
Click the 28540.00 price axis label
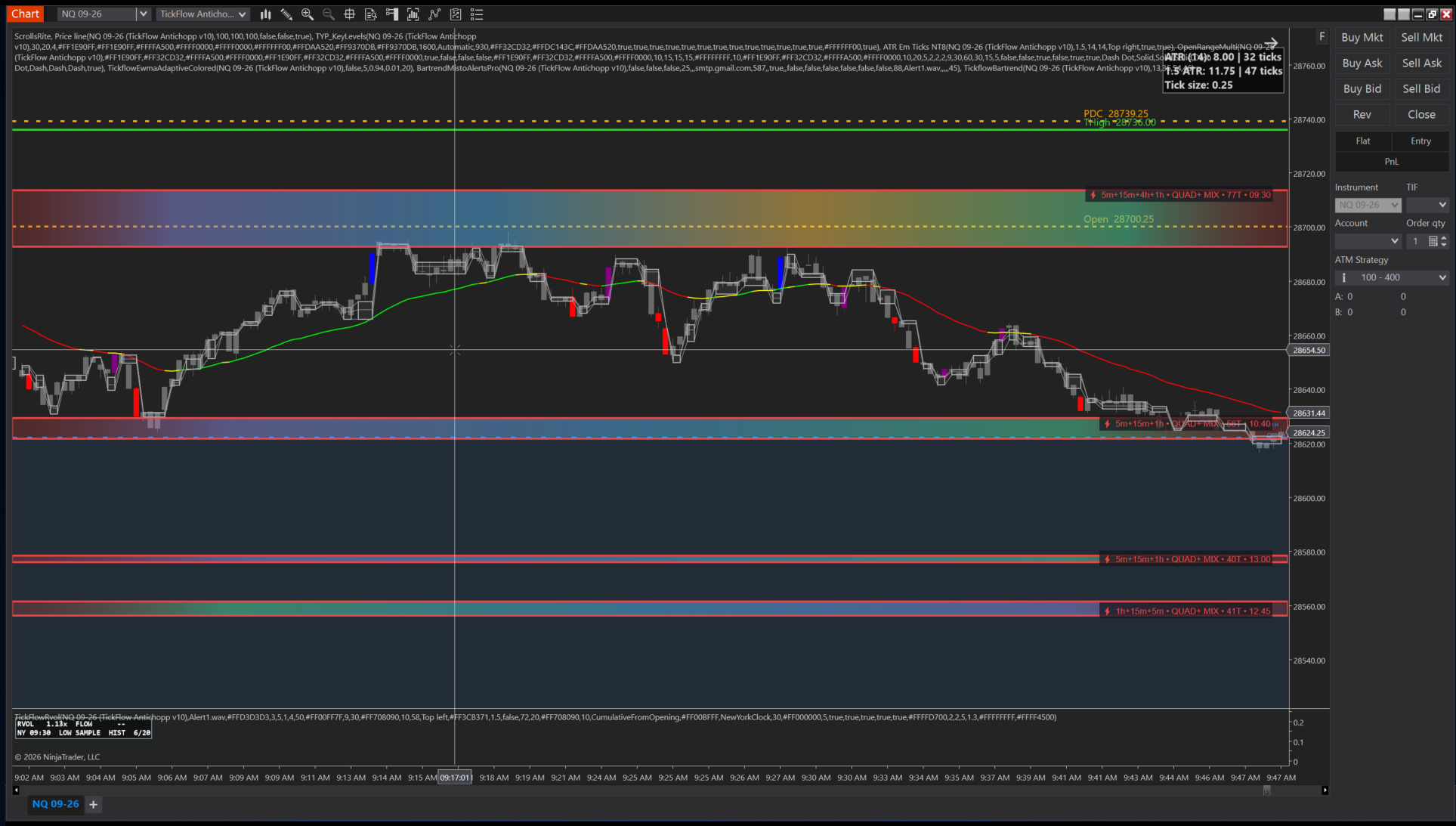coord(1309,660)
